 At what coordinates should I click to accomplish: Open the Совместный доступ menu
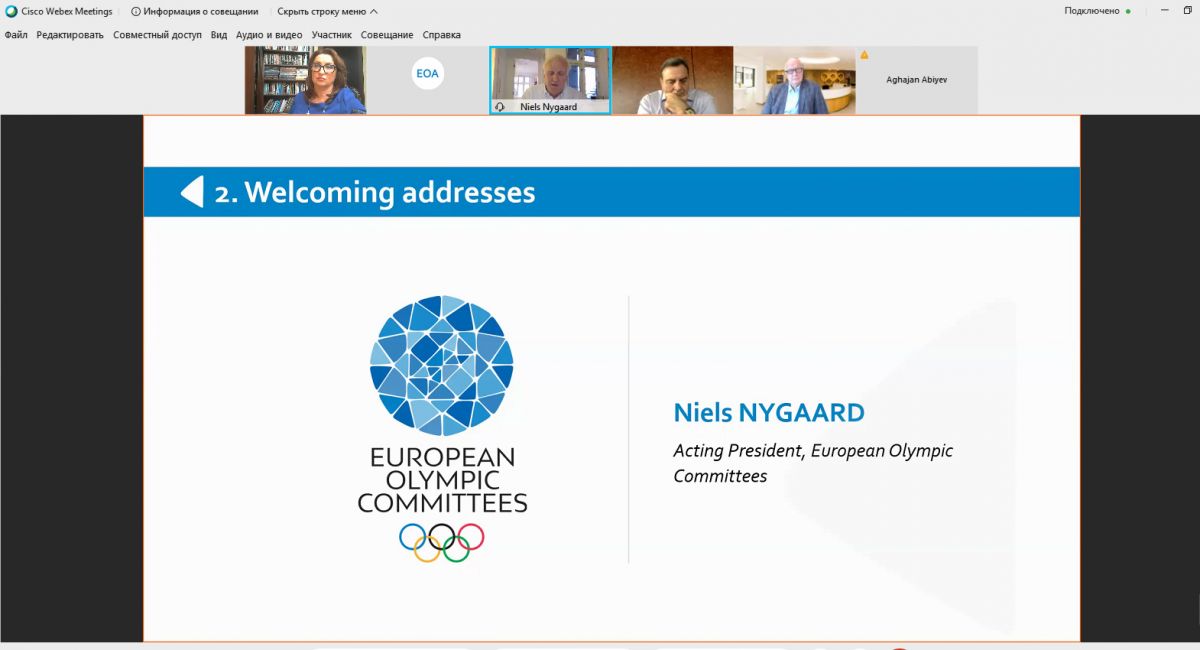(157, 34)
